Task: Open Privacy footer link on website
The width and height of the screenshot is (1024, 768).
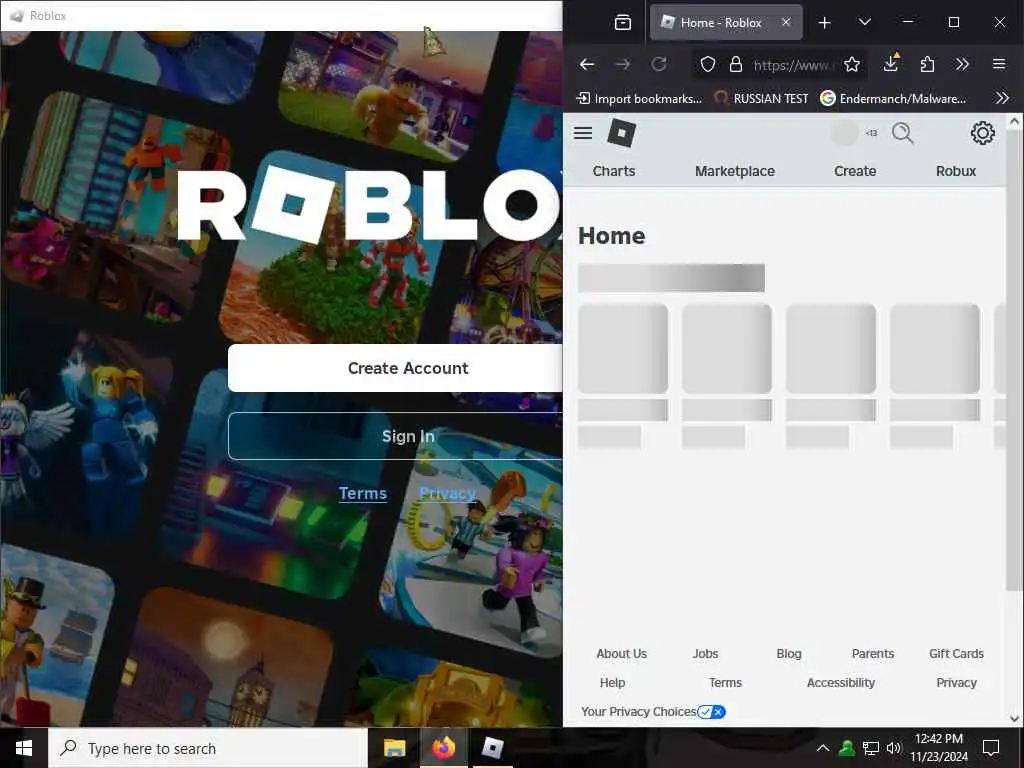Action: point(956,682)
